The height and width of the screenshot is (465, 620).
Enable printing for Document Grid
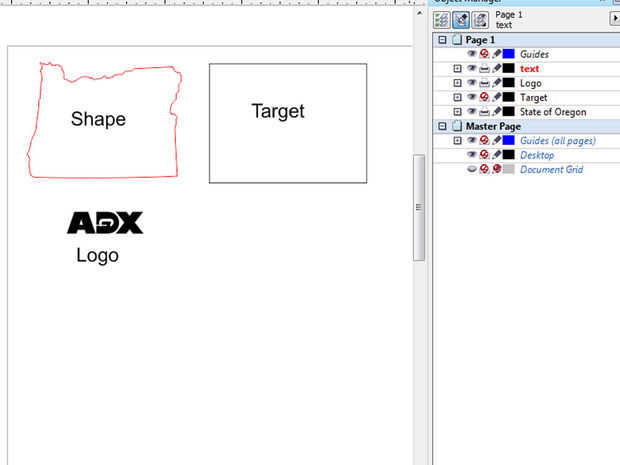(x=484, y=169)
